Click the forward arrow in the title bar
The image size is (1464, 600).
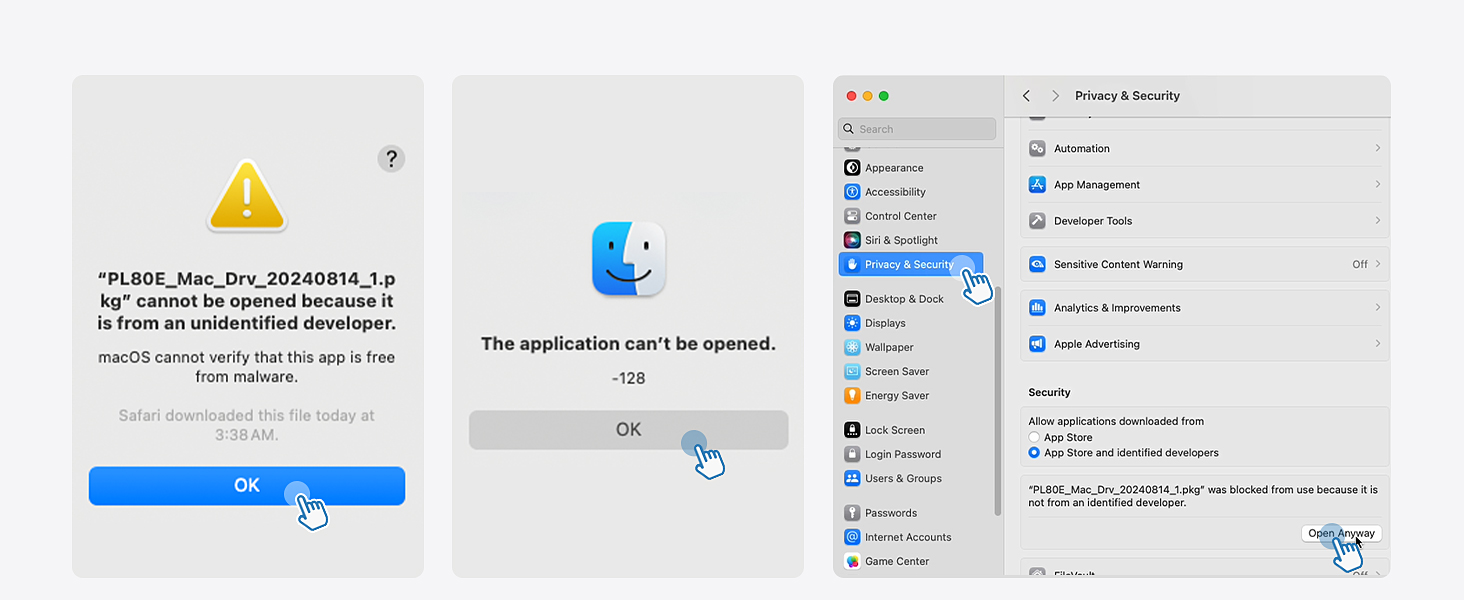pyautogui.click(x=1055, y=96)
